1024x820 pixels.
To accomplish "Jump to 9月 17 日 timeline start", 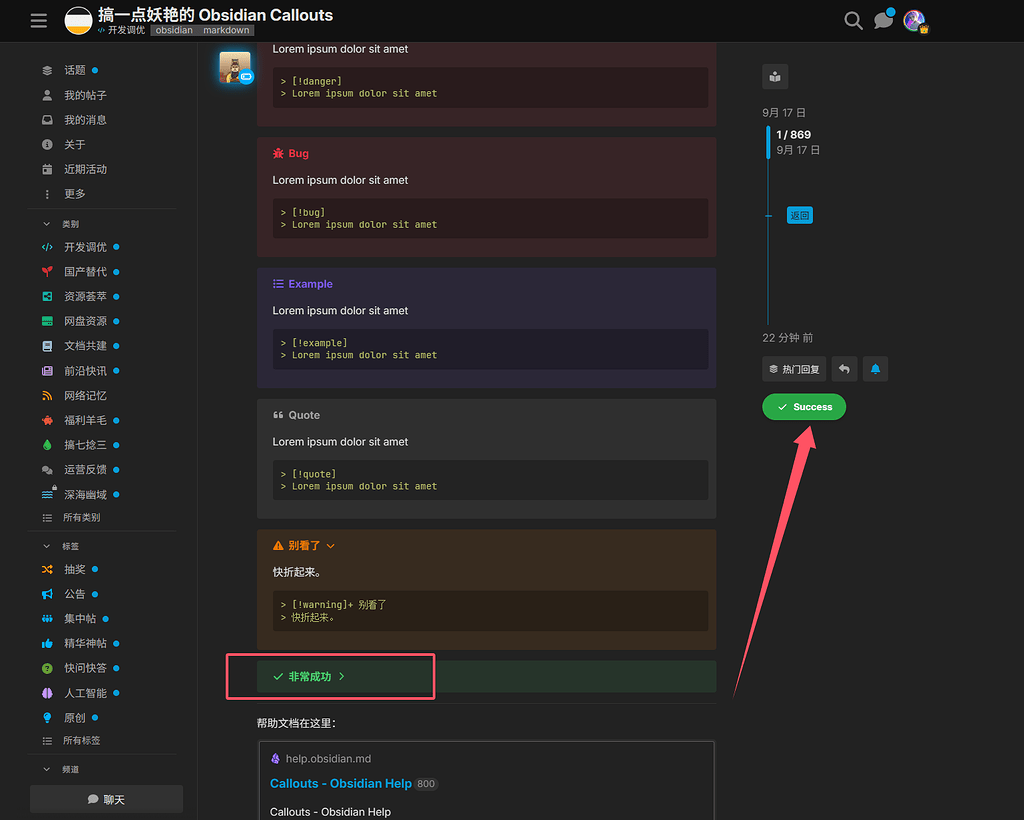I will tap(784, 113).
